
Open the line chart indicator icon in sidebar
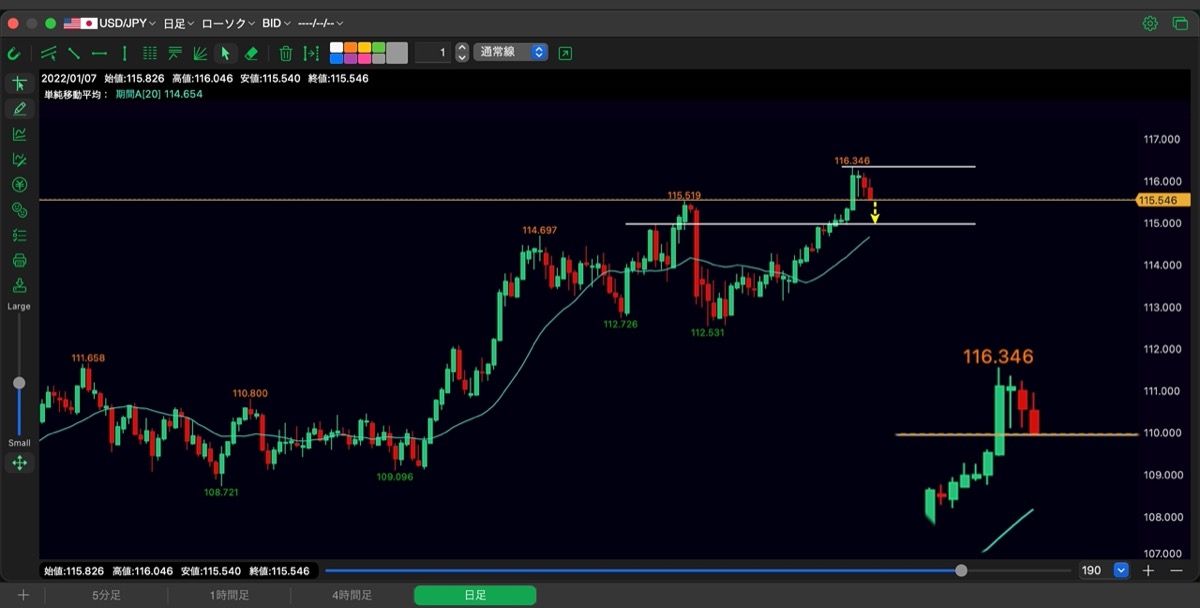19,134
